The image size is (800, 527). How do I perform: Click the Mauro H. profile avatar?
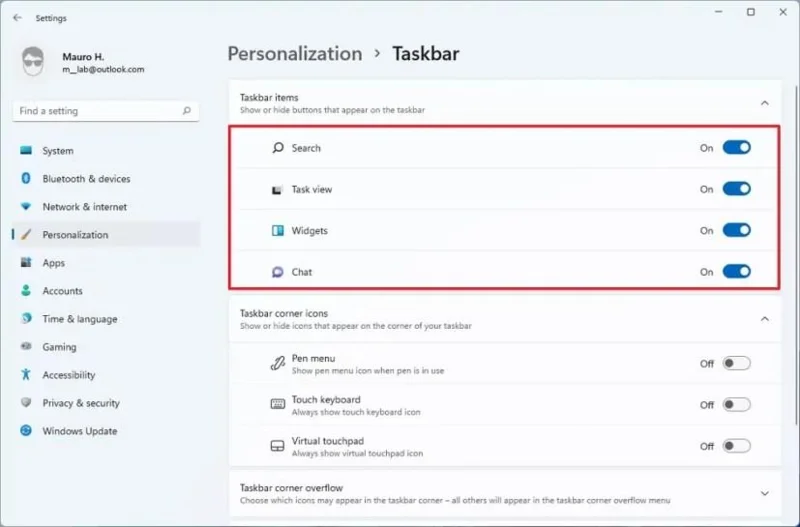tap(33, 62)
